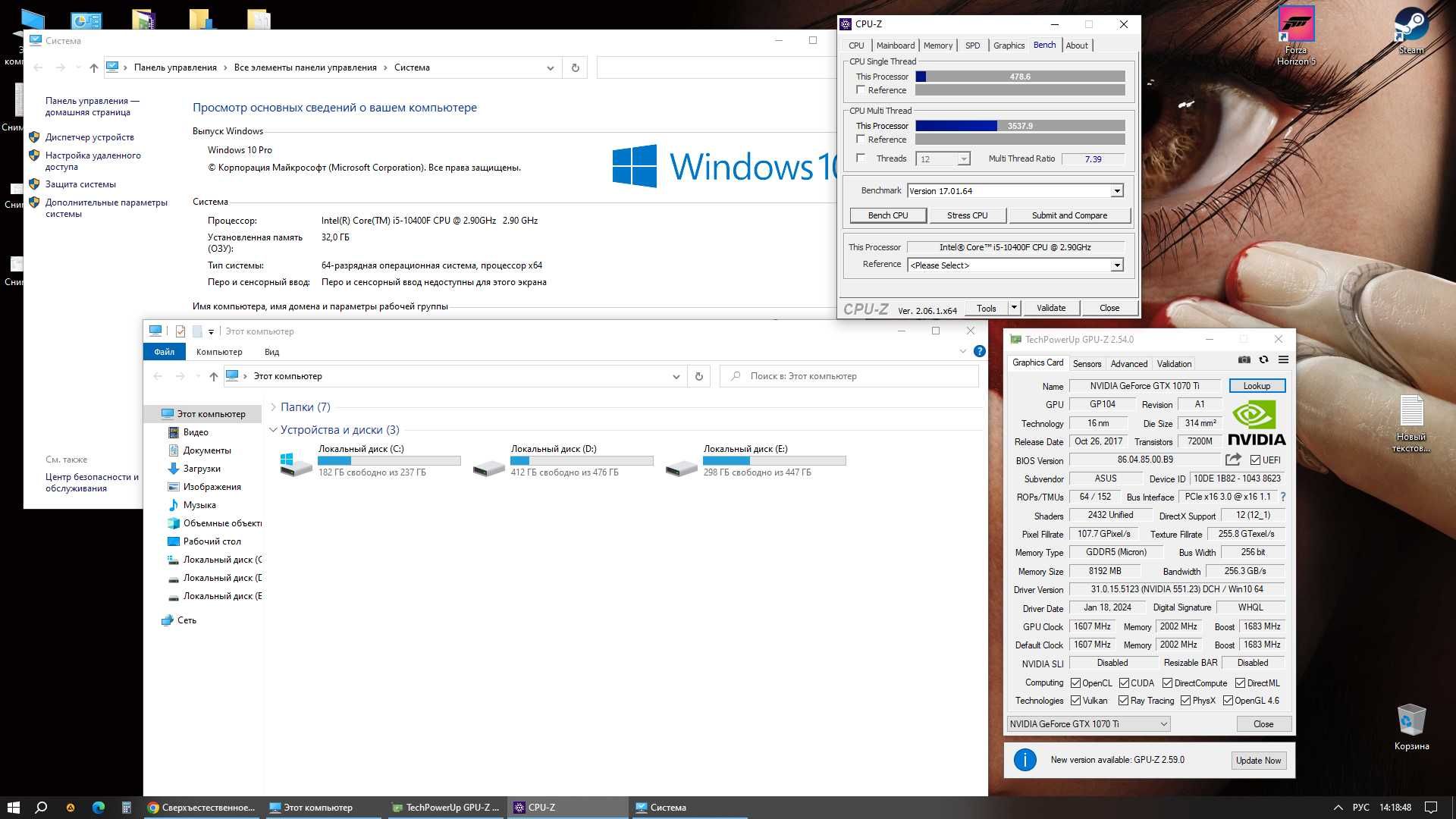Refresh Система window address bar
Viewport: 1456px width, 819px height.
(x=575, y=67)
